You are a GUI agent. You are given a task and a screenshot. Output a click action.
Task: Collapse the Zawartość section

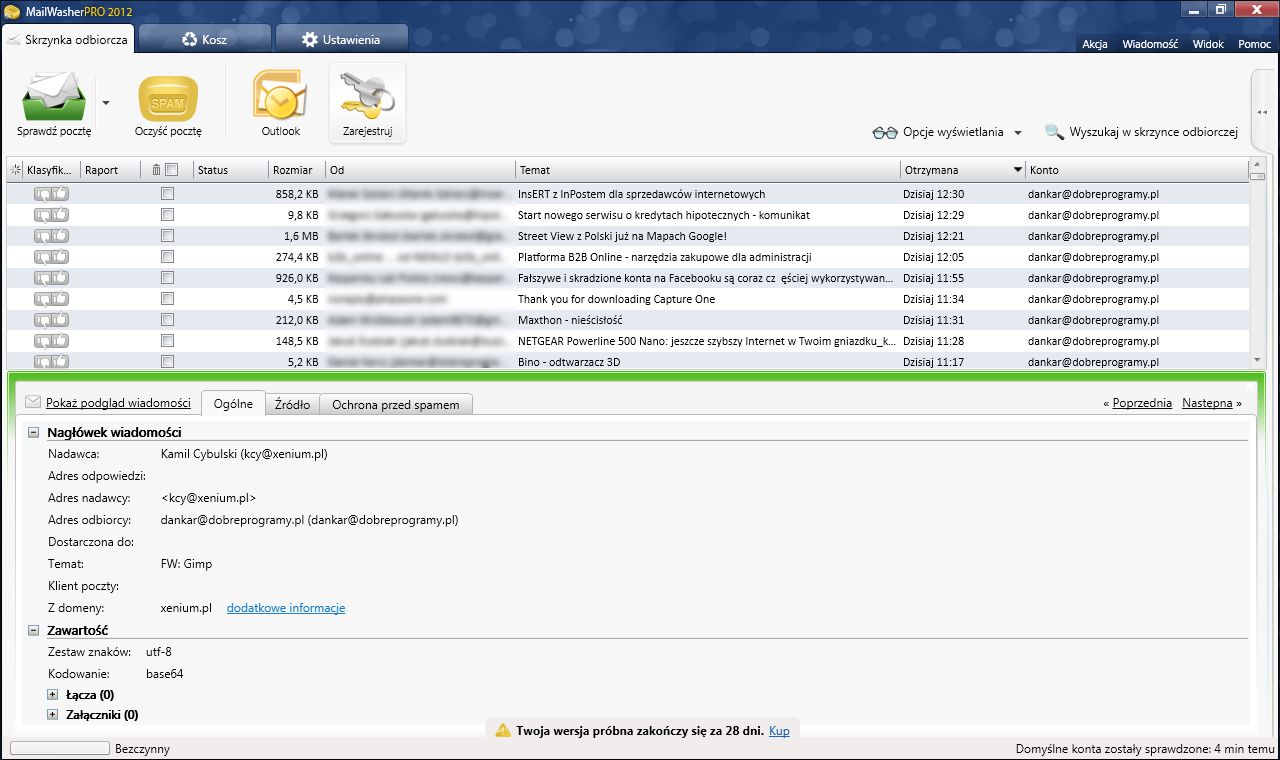(x=34, y=630)
